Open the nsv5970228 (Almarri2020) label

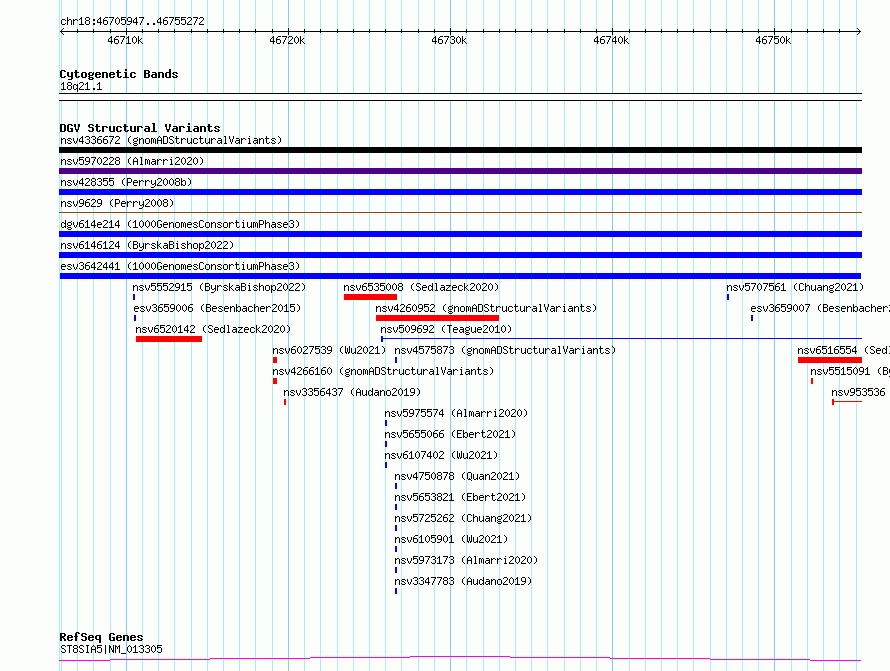(132, 161)
